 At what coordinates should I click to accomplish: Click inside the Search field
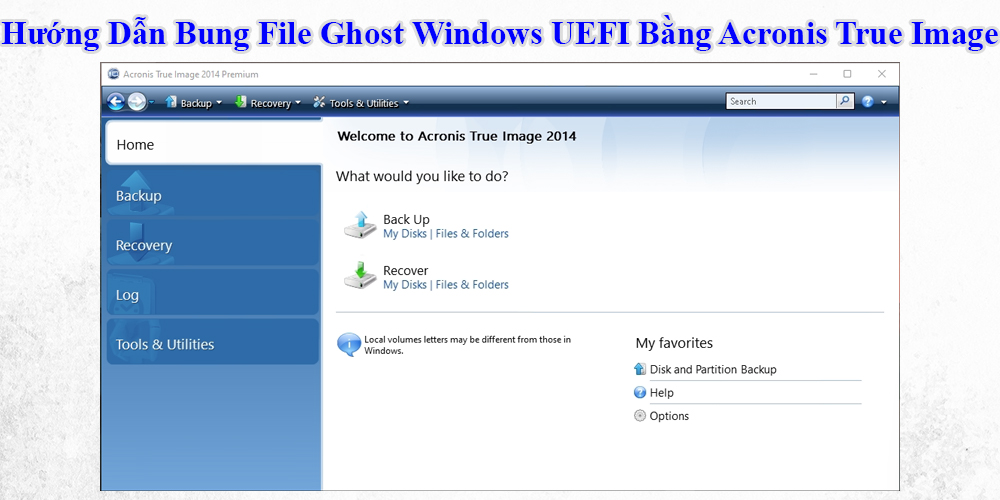coord(781,101)
